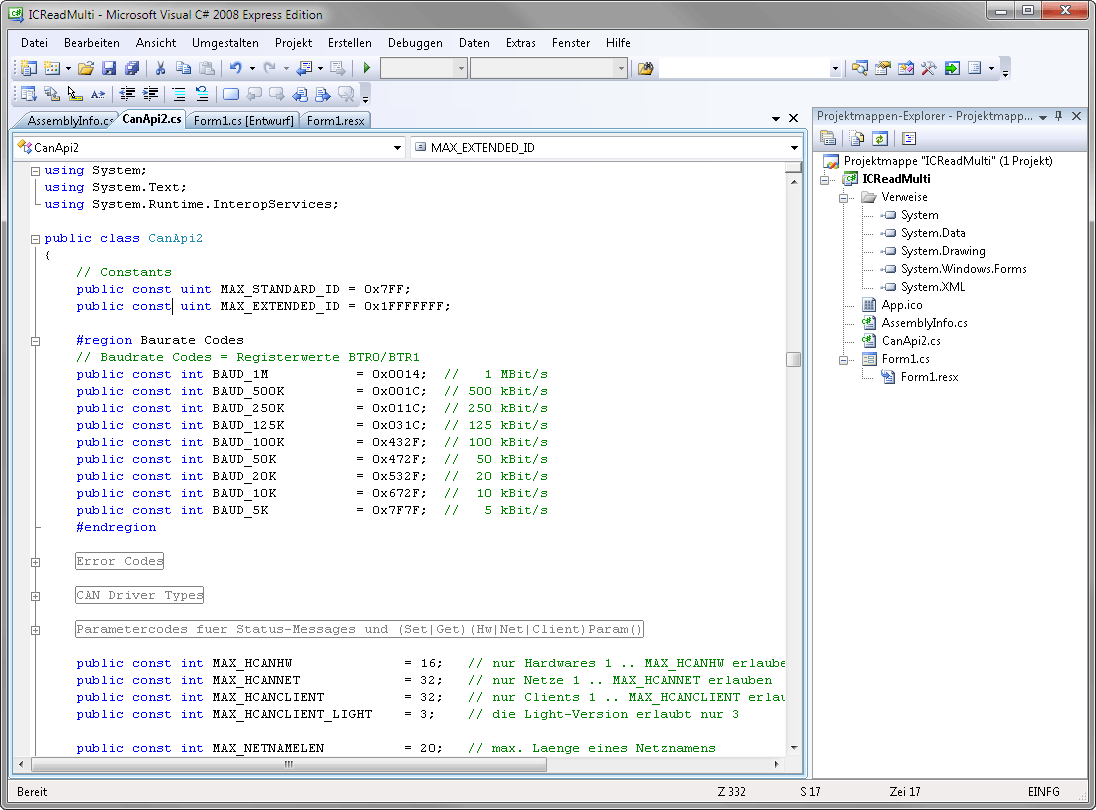This screenshot has width=1096, height=810.
Task: Save the current file with the floppy disk icon
Action: pyautogui.click(x=109, y=68)
